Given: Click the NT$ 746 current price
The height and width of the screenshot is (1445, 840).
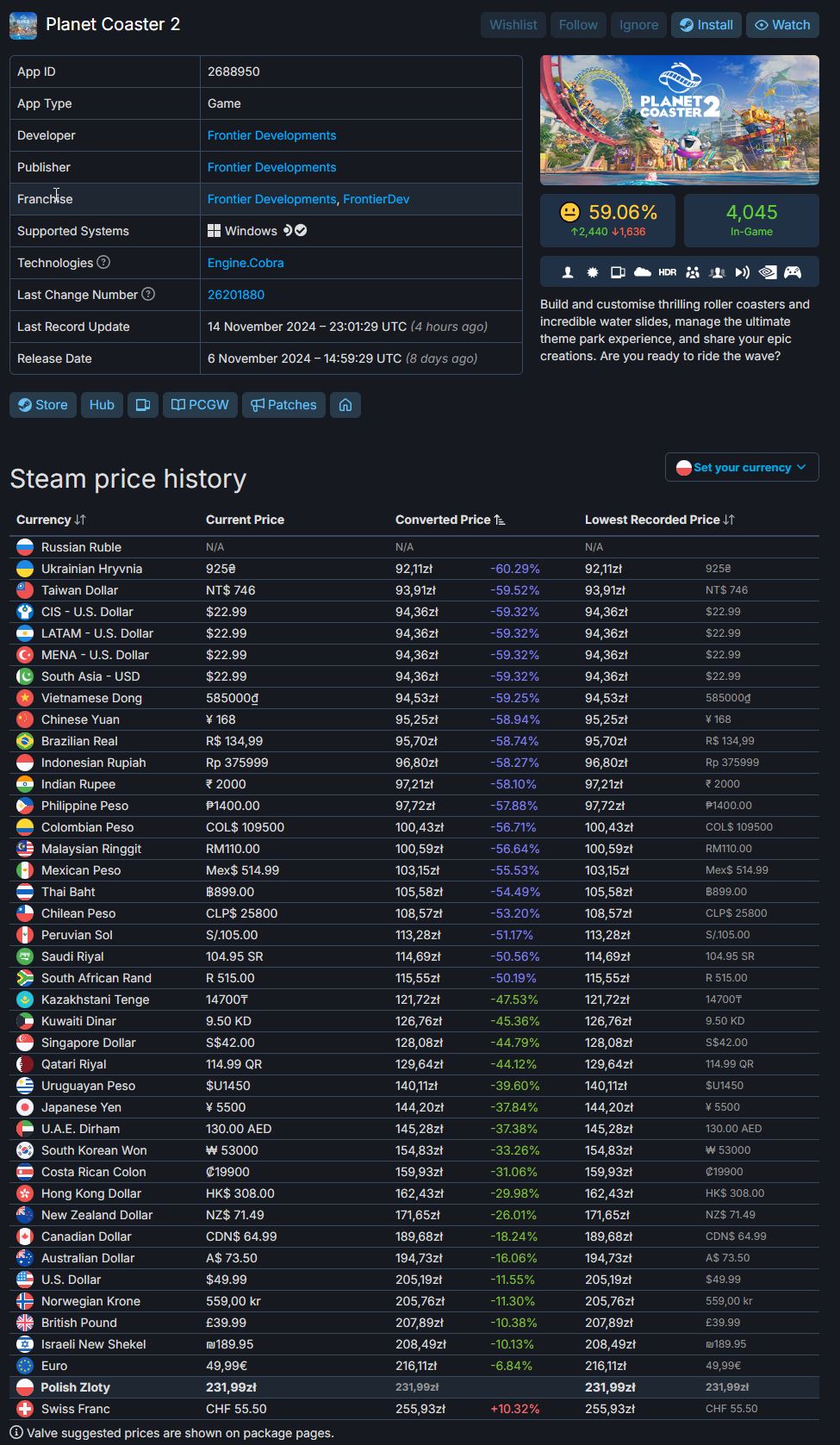Looking at the screenshot, I should click(231, 590).
